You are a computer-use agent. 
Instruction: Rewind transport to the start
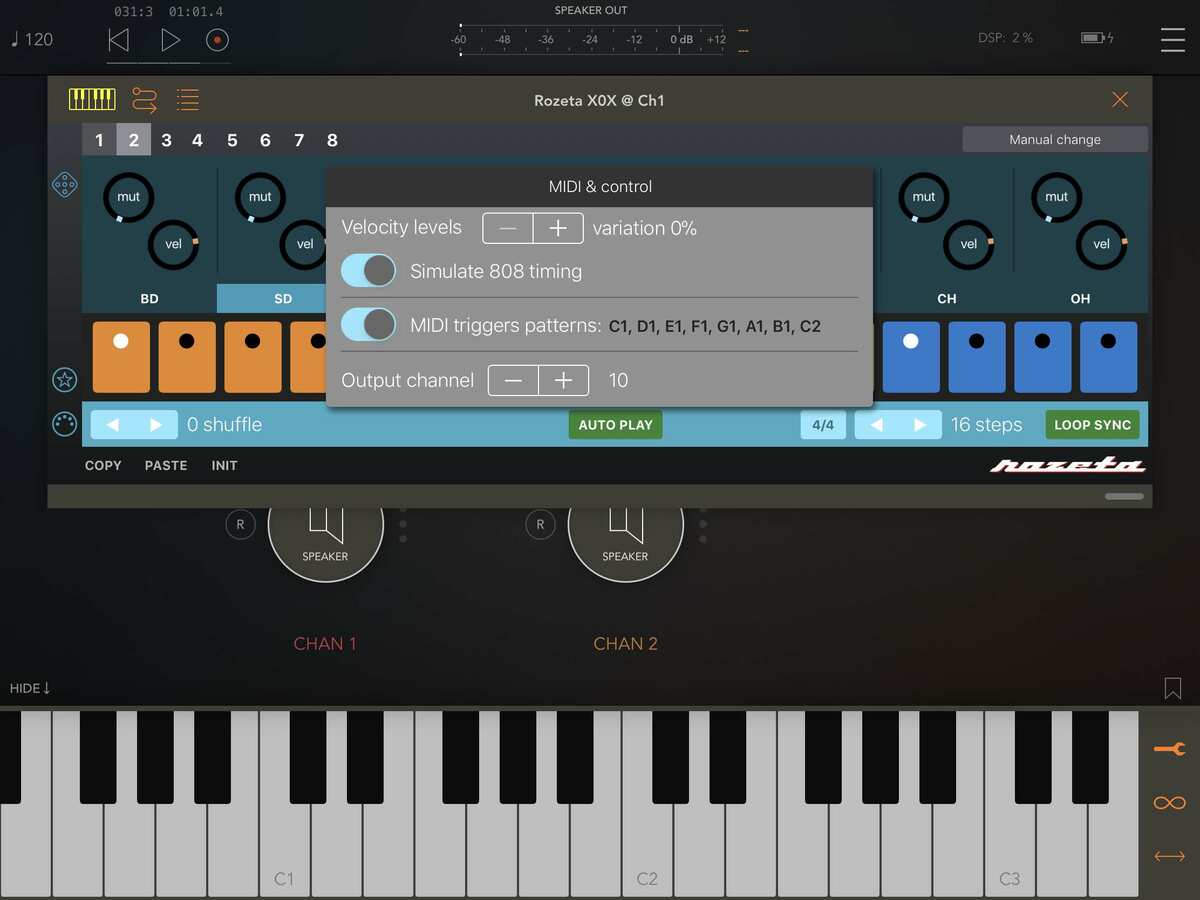tap(118, 40)
